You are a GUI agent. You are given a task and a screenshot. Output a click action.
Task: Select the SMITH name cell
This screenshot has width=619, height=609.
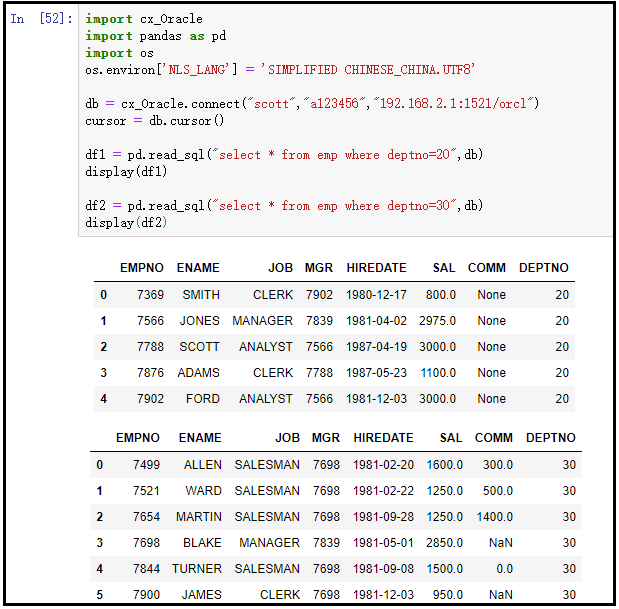pos(201,295)
